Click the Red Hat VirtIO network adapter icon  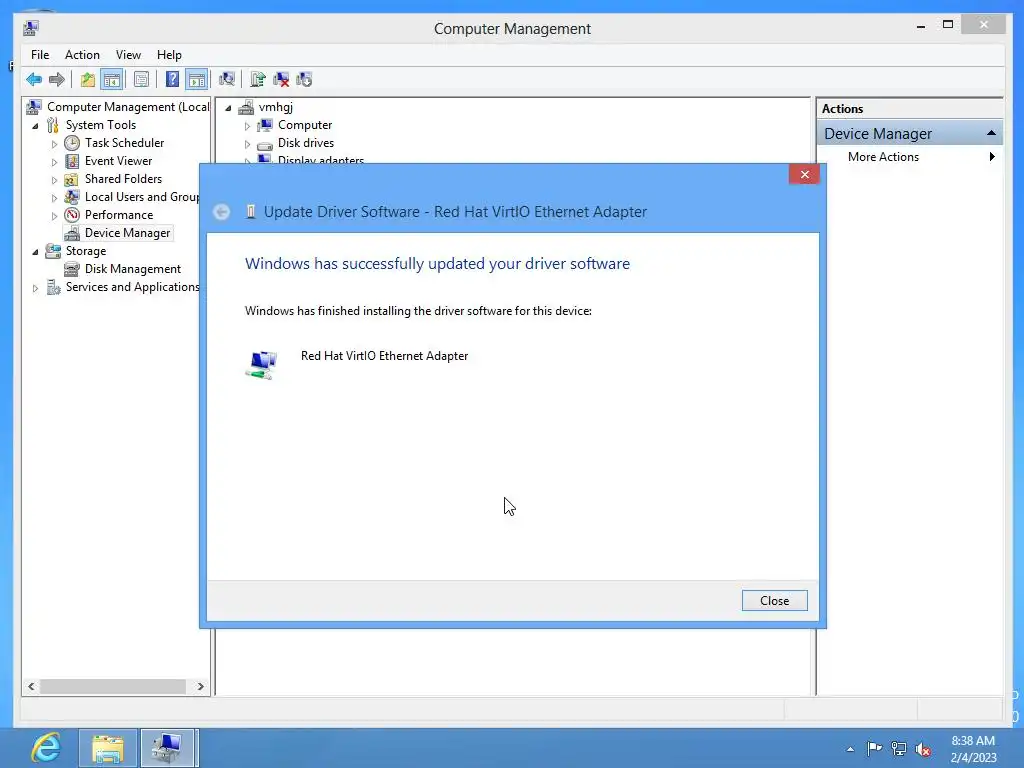pyautogui.click(x=262, y=364)
